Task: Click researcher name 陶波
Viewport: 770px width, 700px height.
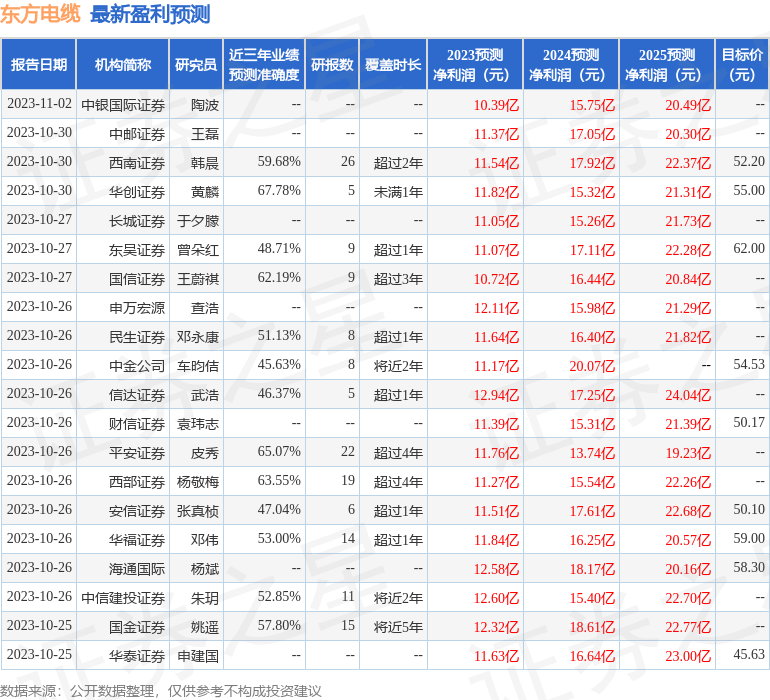Action: coord(205,105)
